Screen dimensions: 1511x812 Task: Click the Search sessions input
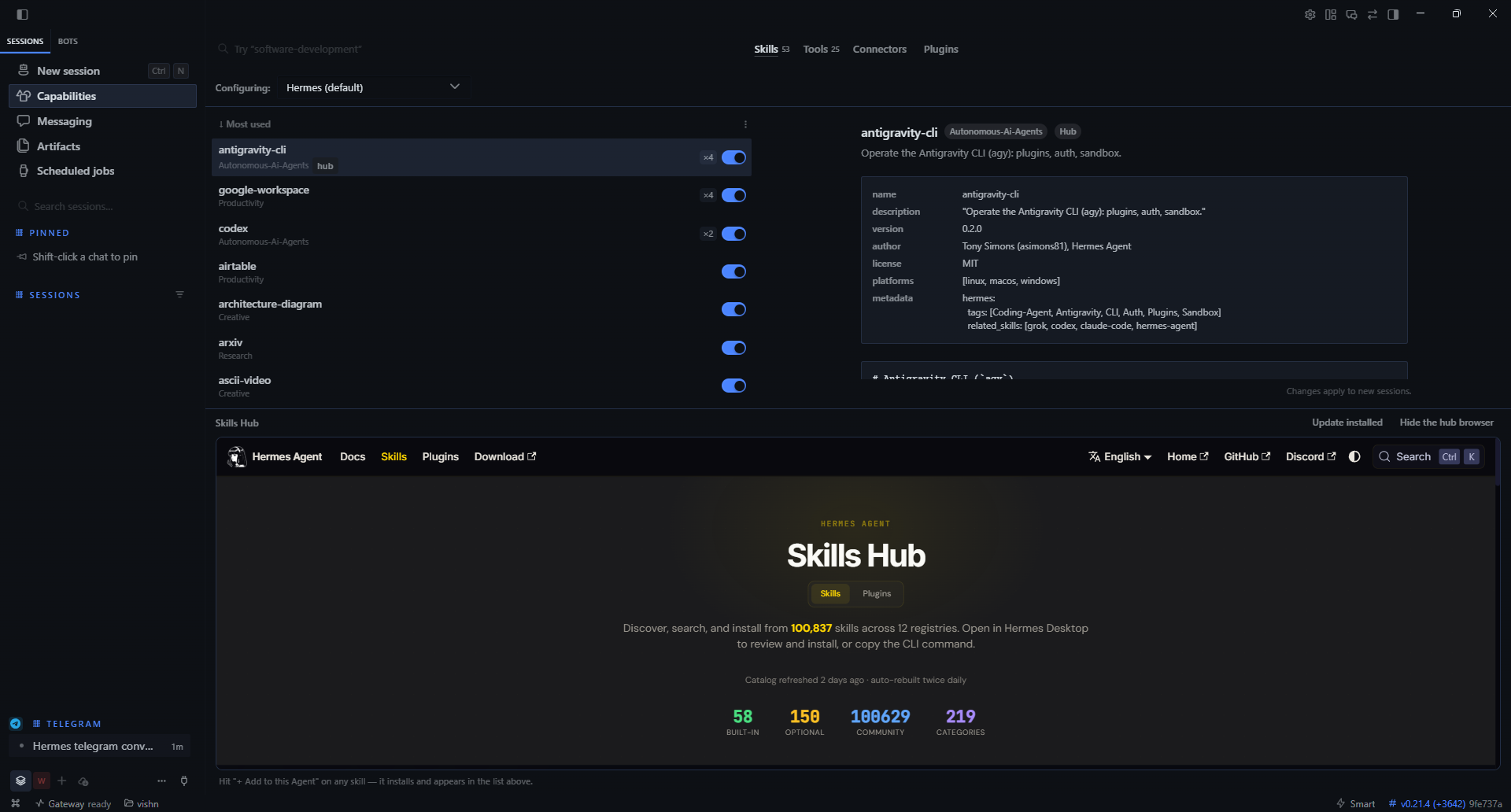point(102,206)
